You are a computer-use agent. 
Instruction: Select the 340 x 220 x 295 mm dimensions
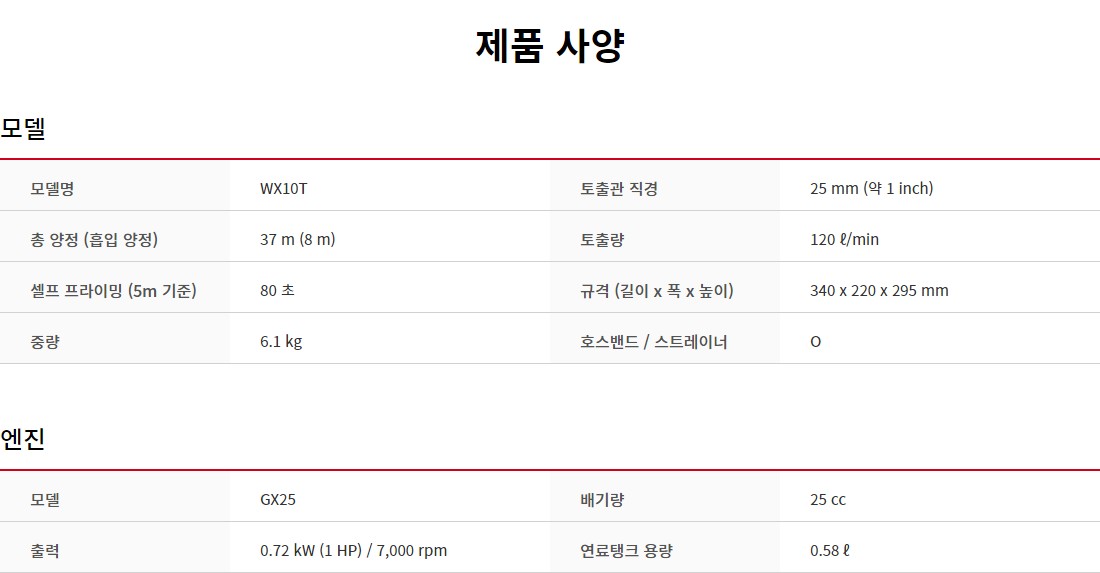[x=879, y=290]
